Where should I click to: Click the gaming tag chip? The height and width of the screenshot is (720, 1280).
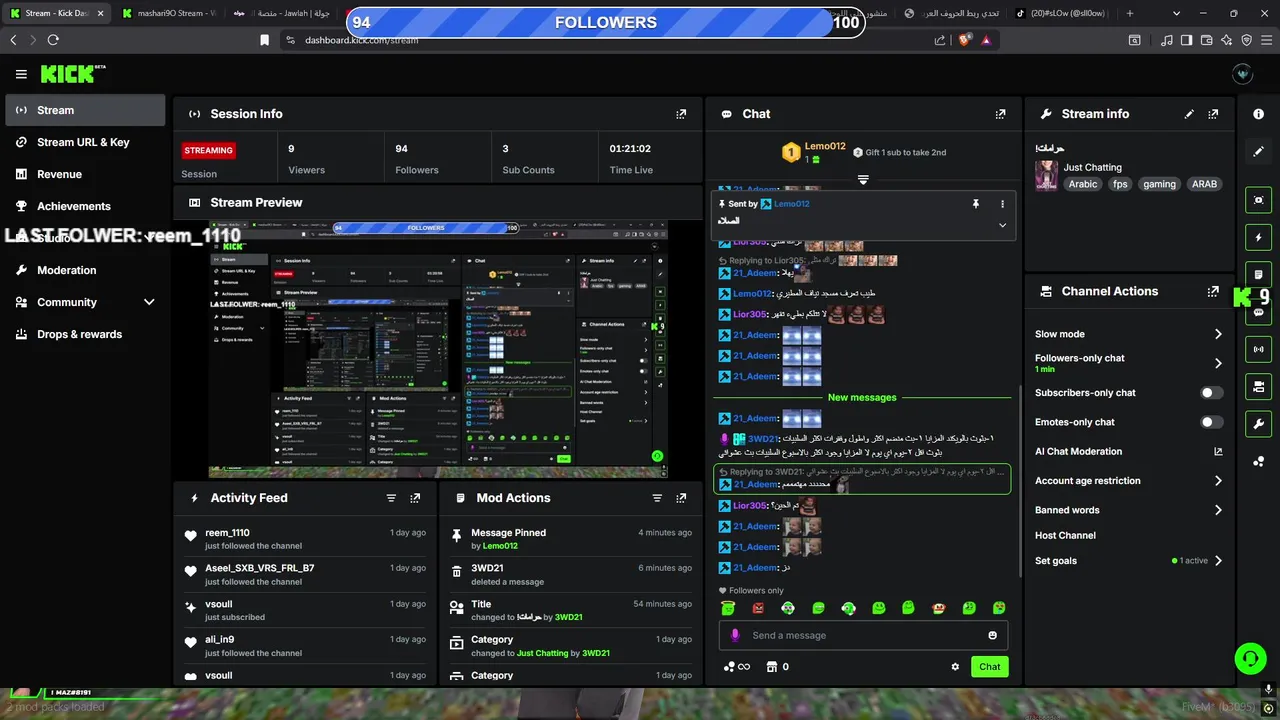tap(1159, 184)
